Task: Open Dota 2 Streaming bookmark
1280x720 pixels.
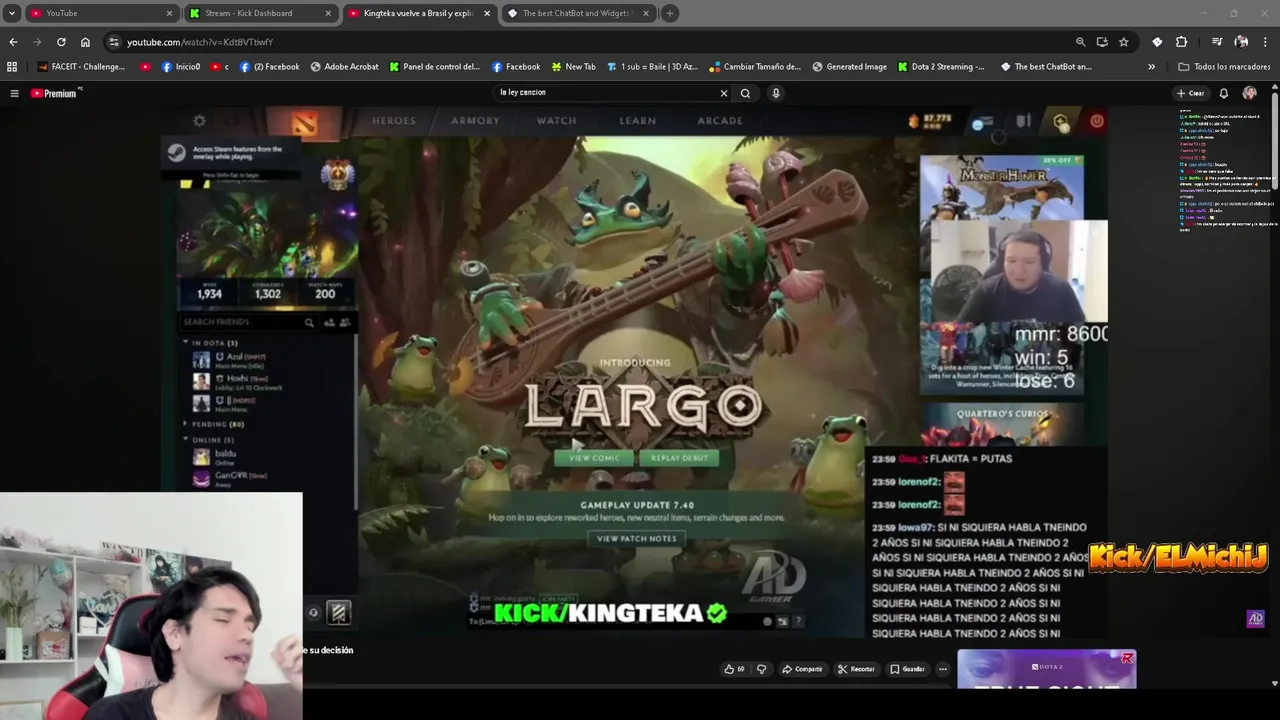Action: pos(941,67)
